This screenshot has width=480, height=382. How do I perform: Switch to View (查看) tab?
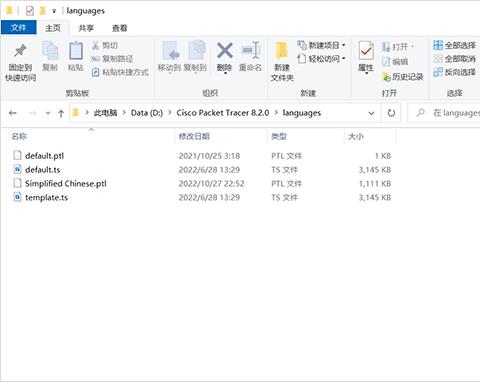tap(119, 28)
